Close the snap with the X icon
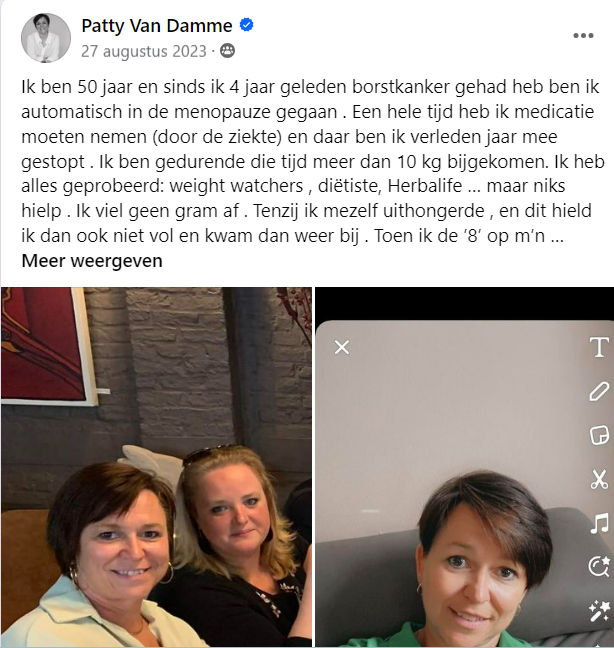The height and width of the screenshot is (648, 614). coord(342,347)
